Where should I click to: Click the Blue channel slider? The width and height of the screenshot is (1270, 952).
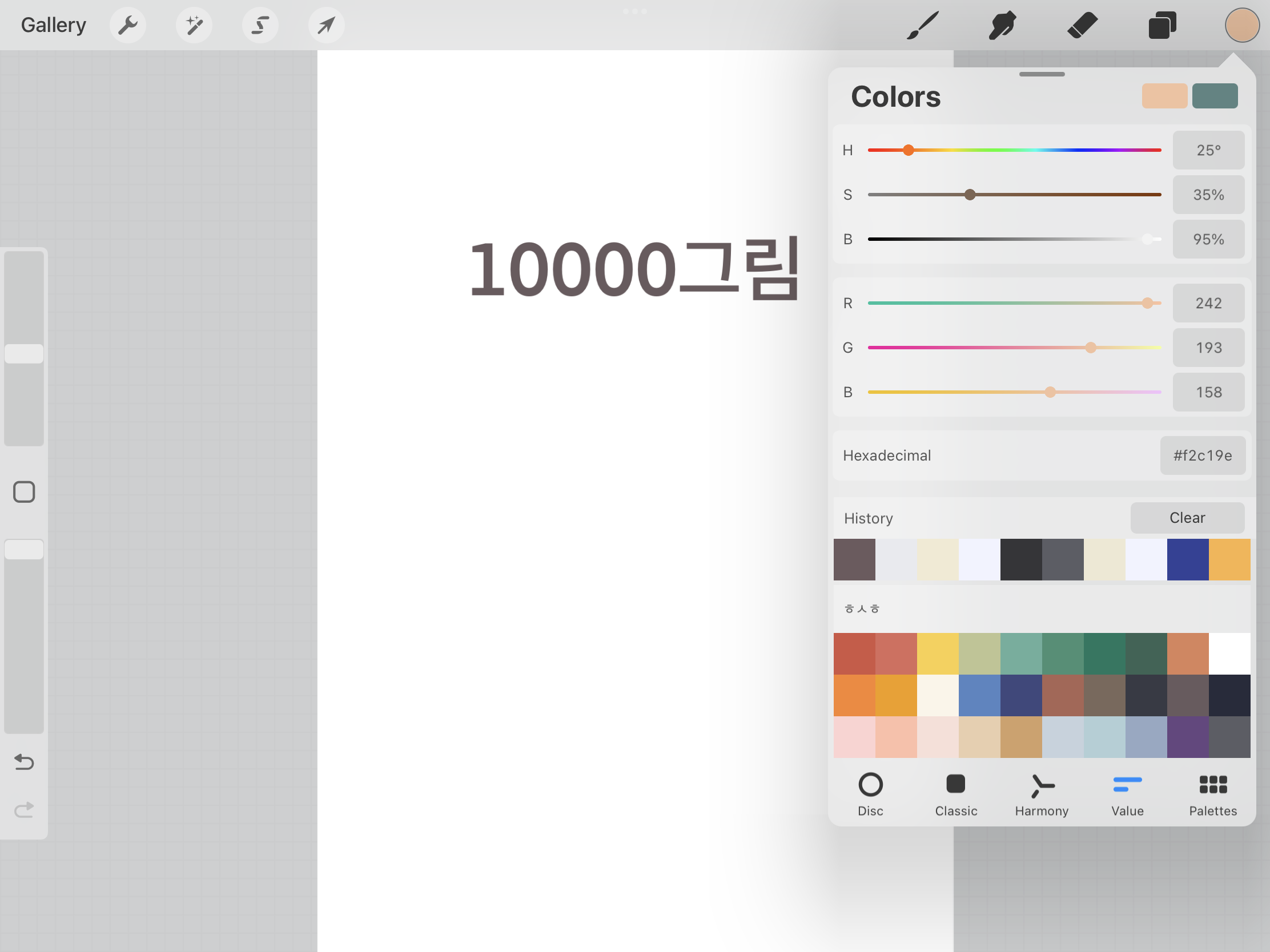pos(1015,393)
